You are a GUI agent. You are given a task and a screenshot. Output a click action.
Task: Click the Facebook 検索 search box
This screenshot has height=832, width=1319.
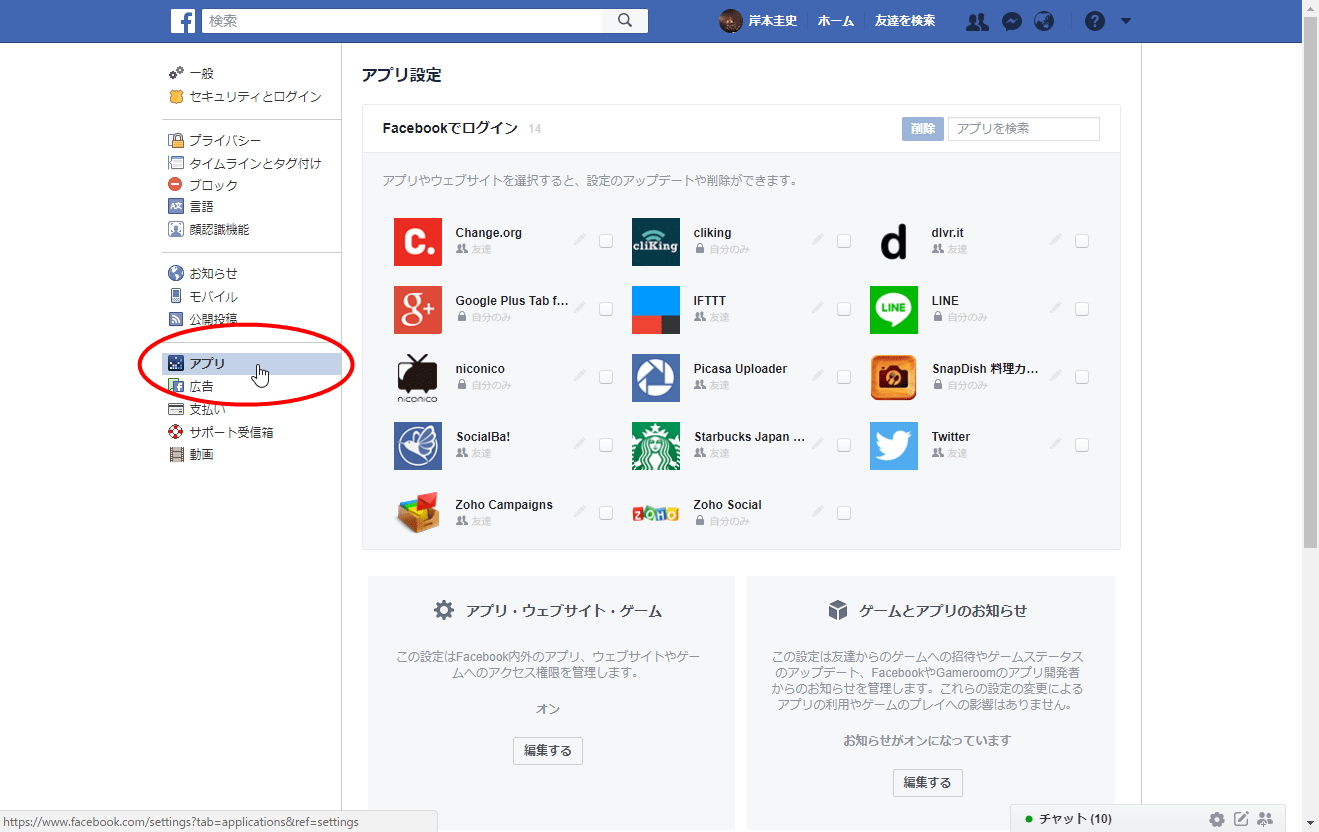(403, 20)
